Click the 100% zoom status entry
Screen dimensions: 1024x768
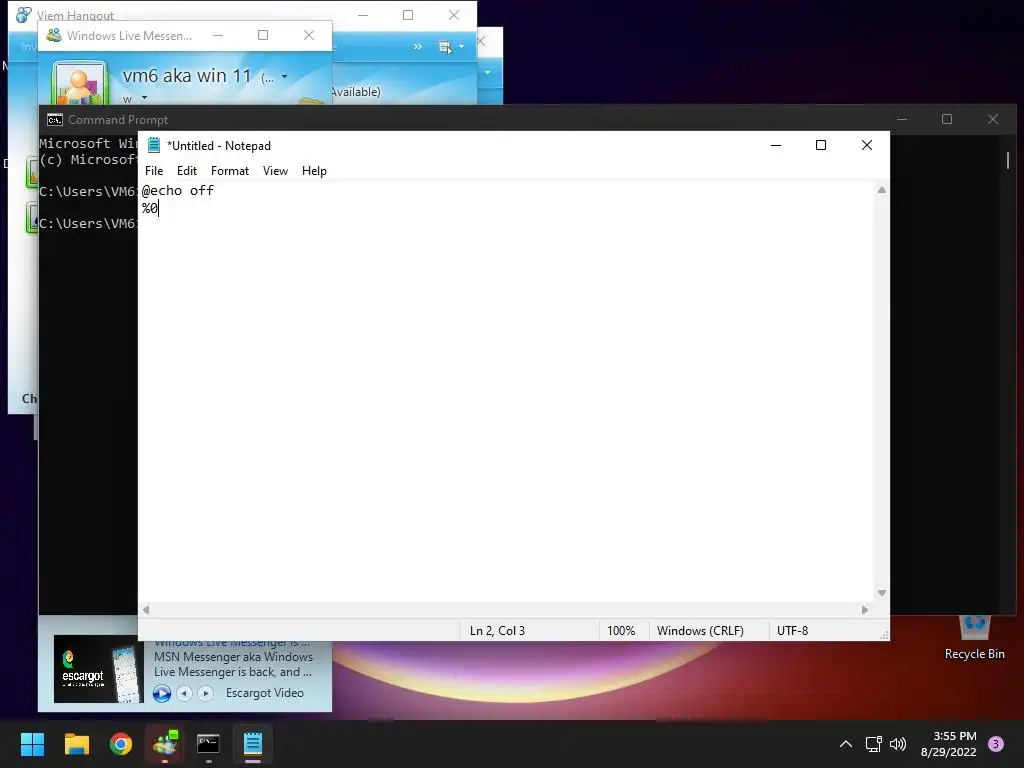(621, 631)
